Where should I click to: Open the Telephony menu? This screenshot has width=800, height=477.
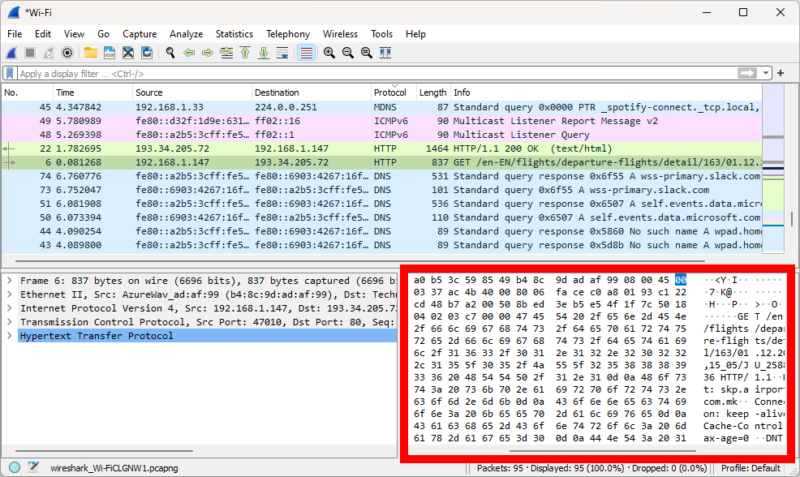tap(288, 34)
